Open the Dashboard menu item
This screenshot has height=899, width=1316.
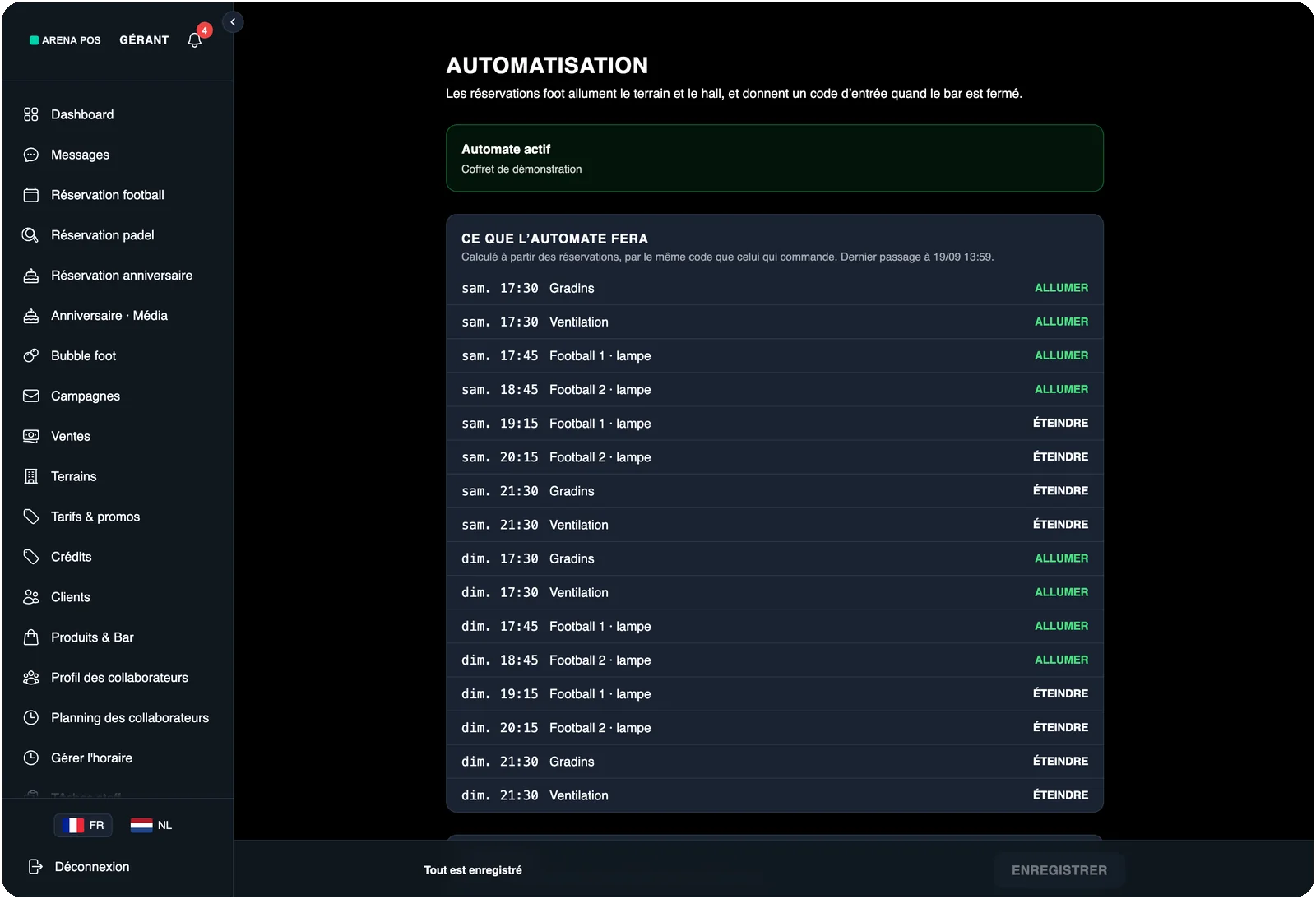[x=118, y=114]
